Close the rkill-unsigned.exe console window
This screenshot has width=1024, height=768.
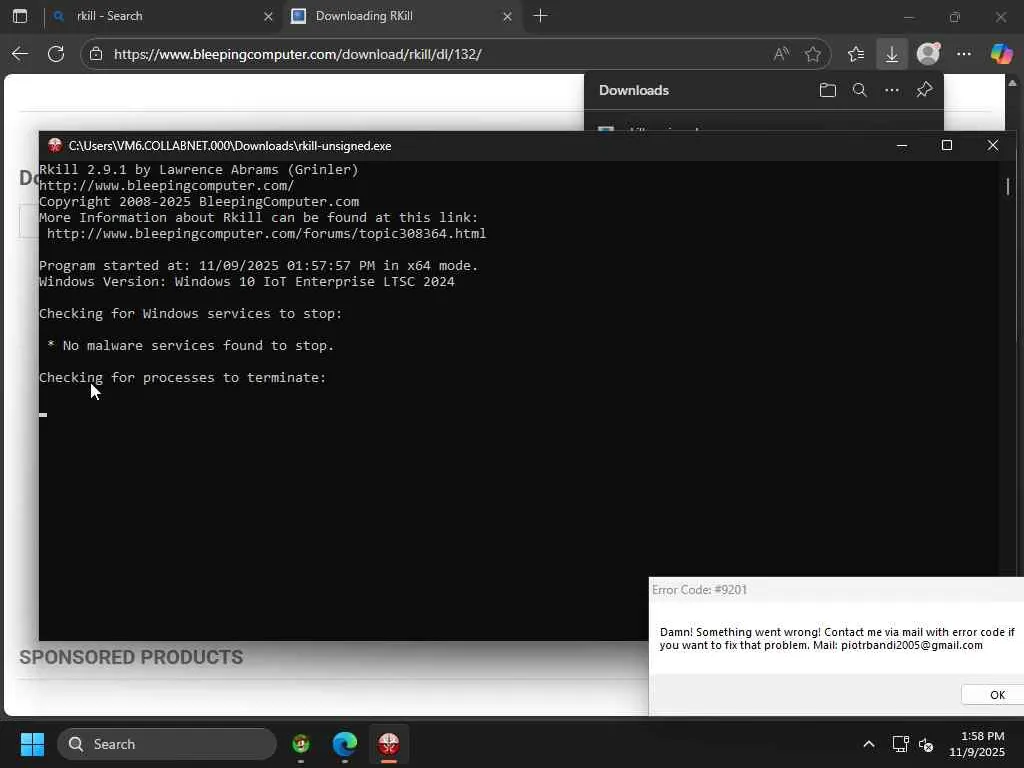click(x=993, y=146)
